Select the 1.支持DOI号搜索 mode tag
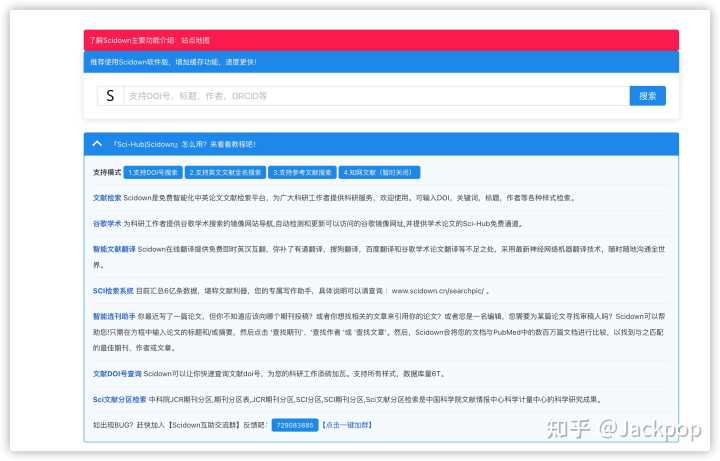The height and width of the screenshot is (461, 720). click(153, 172)
